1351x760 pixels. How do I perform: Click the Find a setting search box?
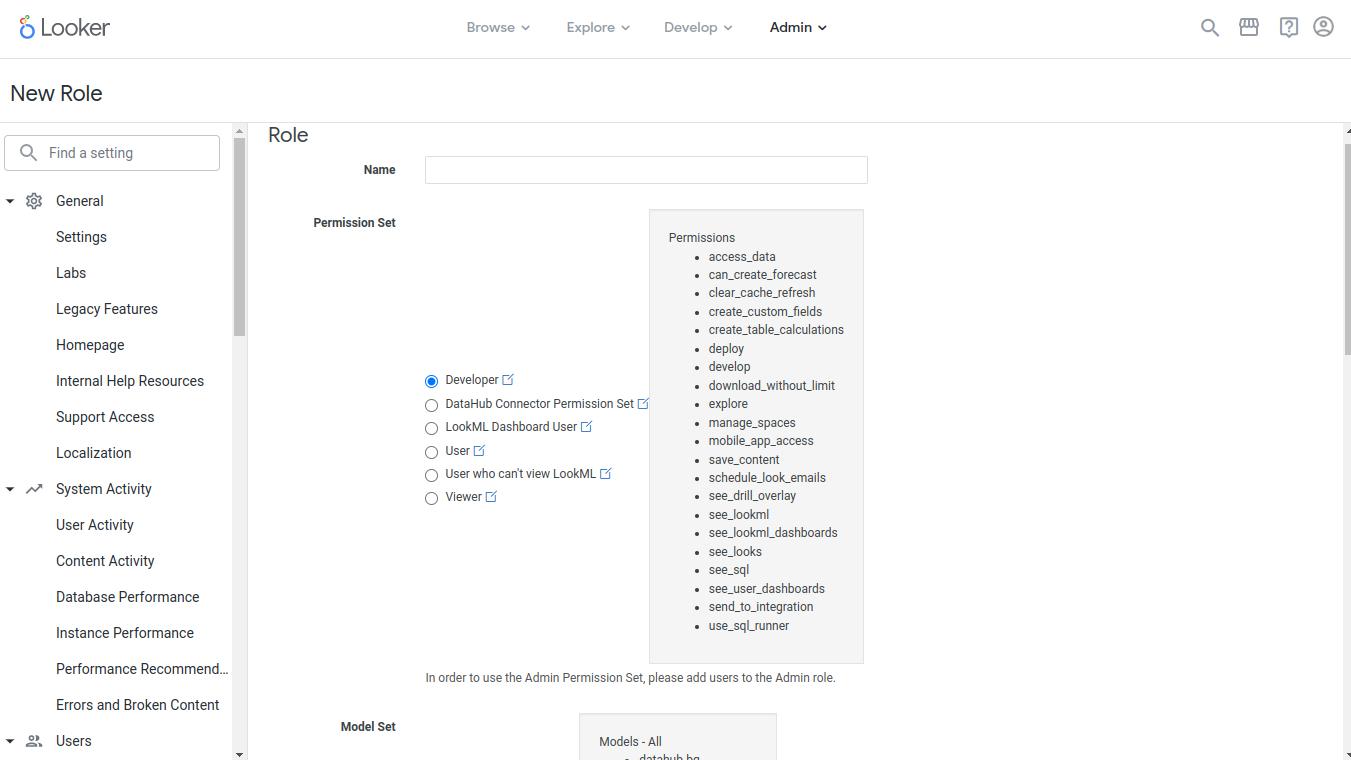pyautogui.click(x=112, y=153)
